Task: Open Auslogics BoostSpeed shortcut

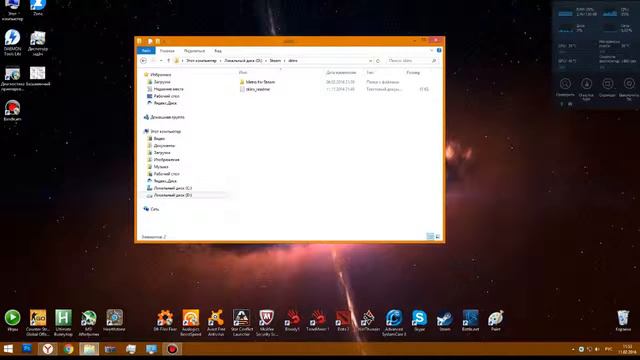Action: [191, 322]
